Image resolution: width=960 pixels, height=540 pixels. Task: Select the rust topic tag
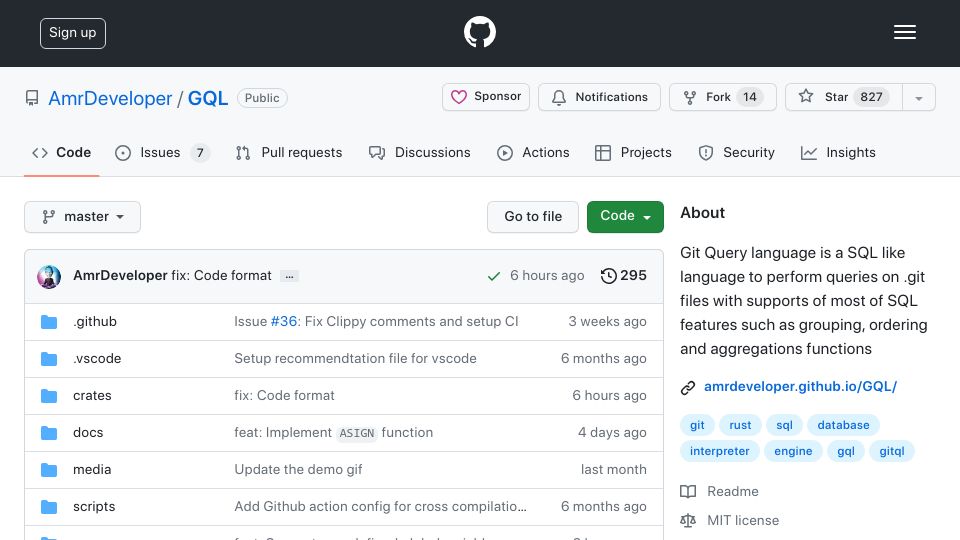coord(740,425)
